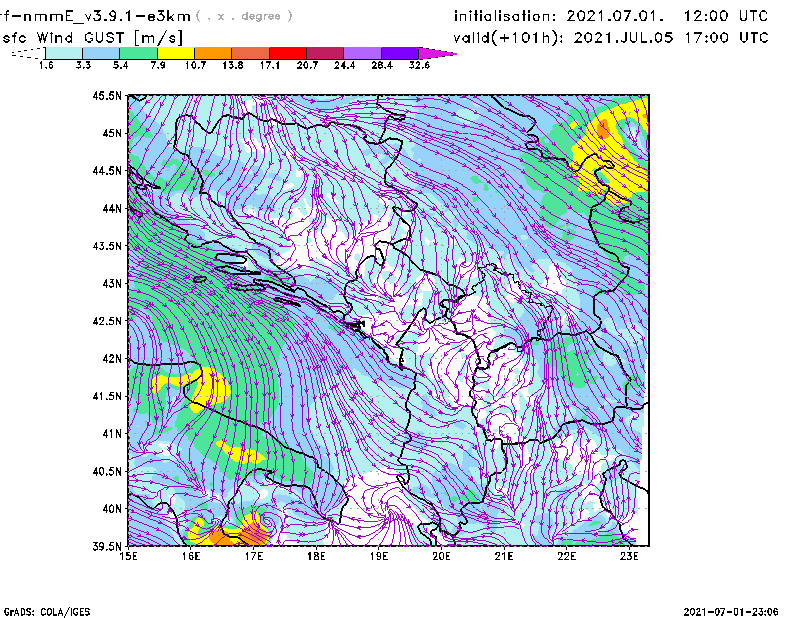Click the "16E" longitude label
This screenshot has height=618, width=800.
(x=191, y=556)
